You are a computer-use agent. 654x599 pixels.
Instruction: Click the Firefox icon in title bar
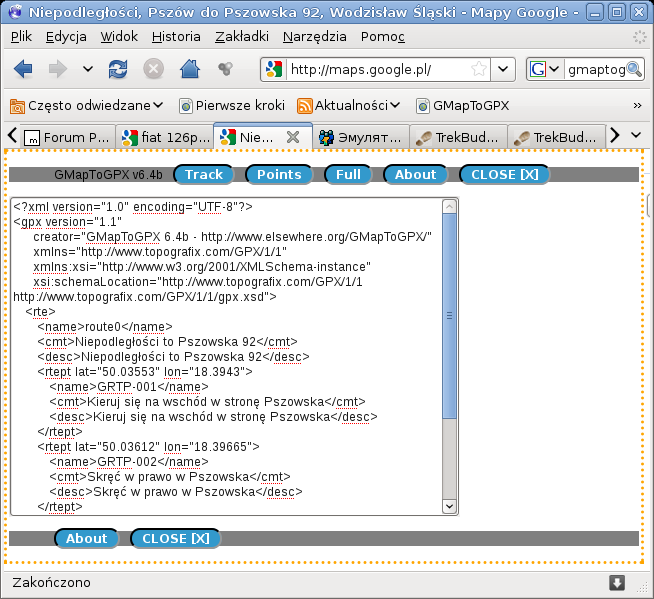tap(15, 12)
